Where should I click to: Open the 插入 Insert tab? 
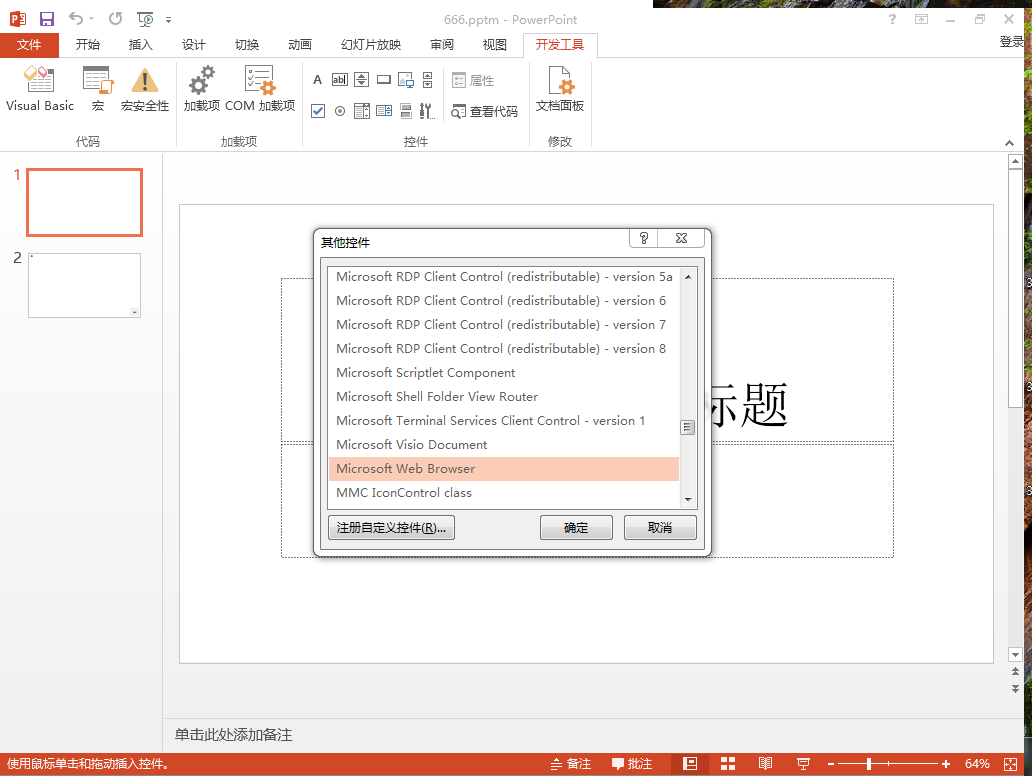point(141,45)
